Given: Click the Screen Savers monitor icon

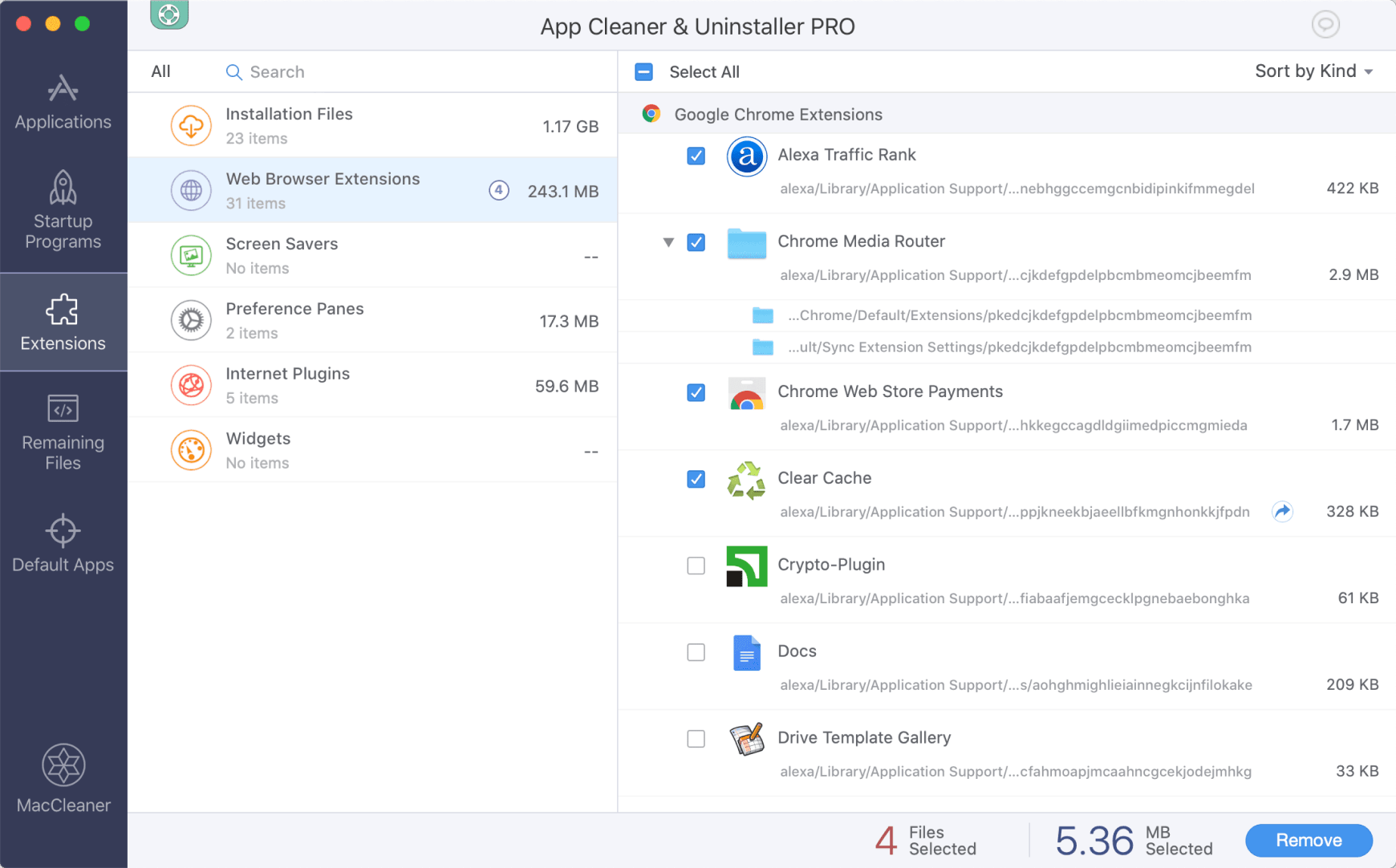Looking at the screenshot, I should pyautogui.click(x=191, y=256).
